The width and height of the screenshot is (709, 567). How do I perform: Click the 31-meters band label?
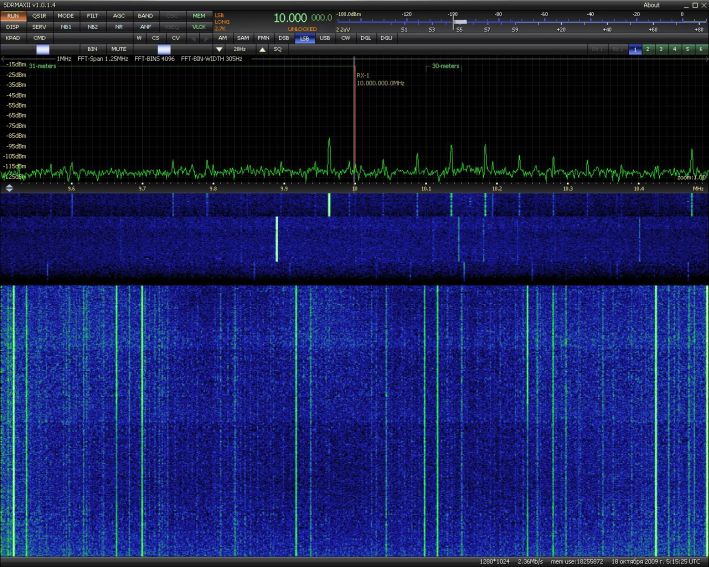43,66
